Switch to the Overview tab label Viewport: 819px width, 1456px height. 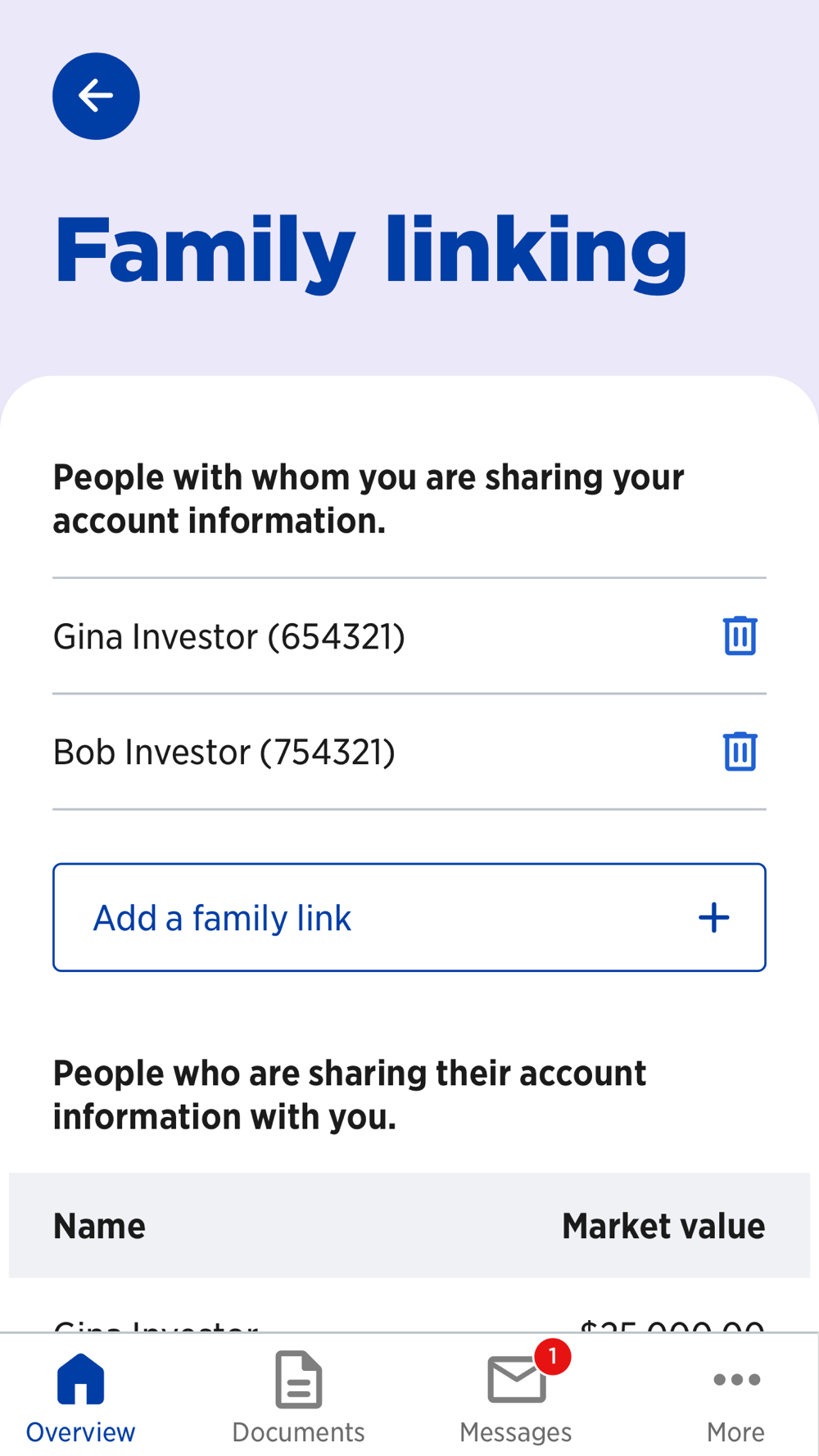[80, 1432]
